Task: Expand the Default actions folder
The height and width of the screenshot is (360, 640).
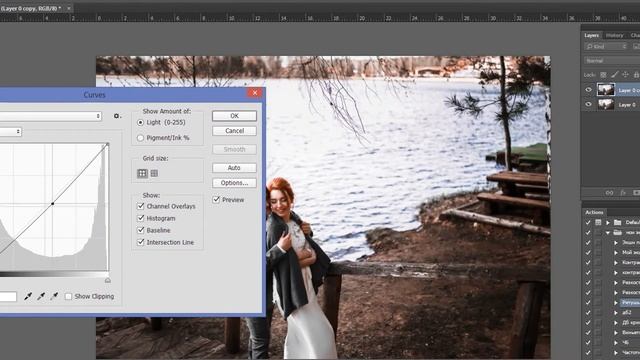Action: [608, 222]
